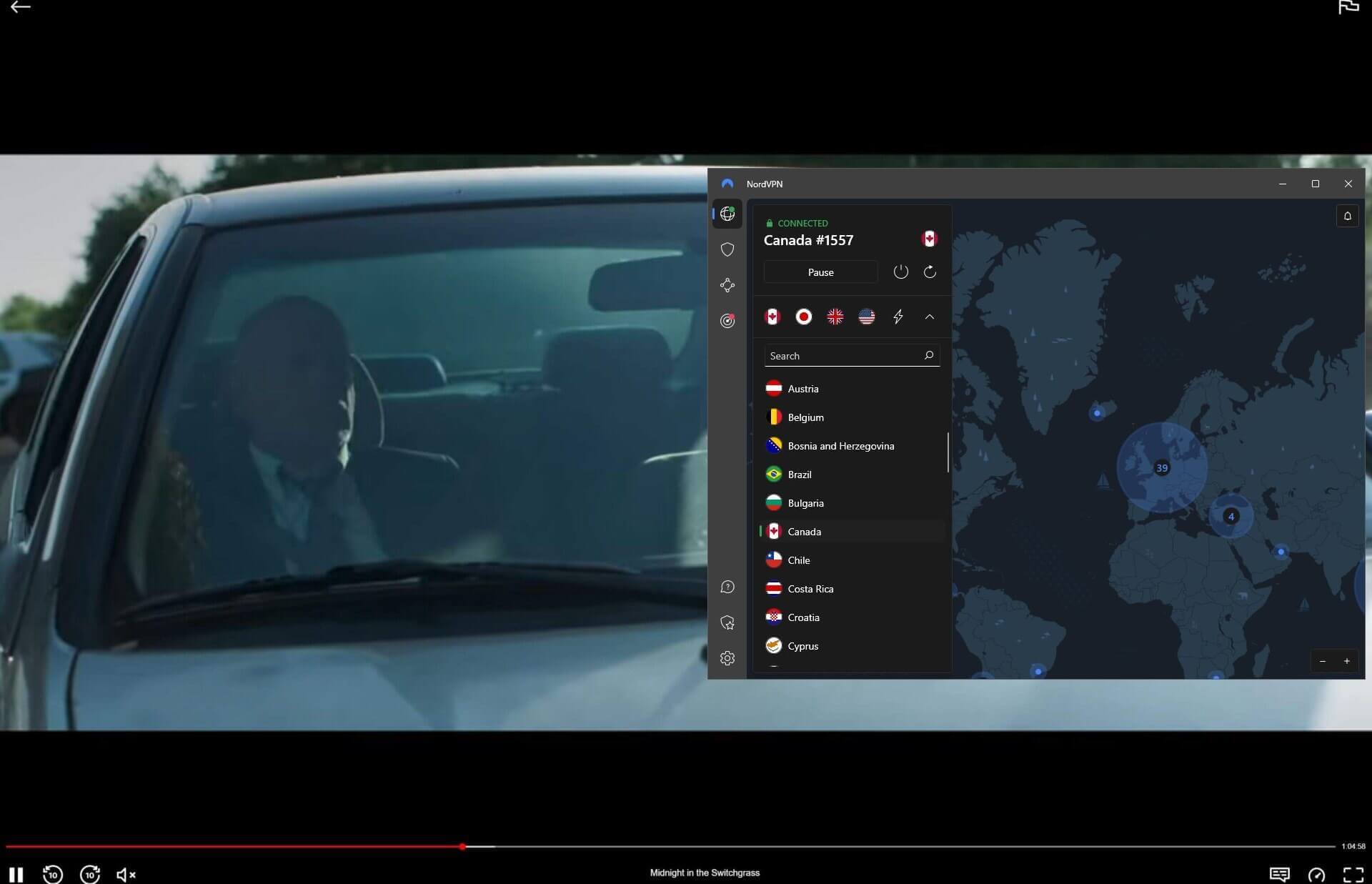Click the mesh/split tunneling icon
This screenshot has height=884, width=1372.
click(727, 285)
